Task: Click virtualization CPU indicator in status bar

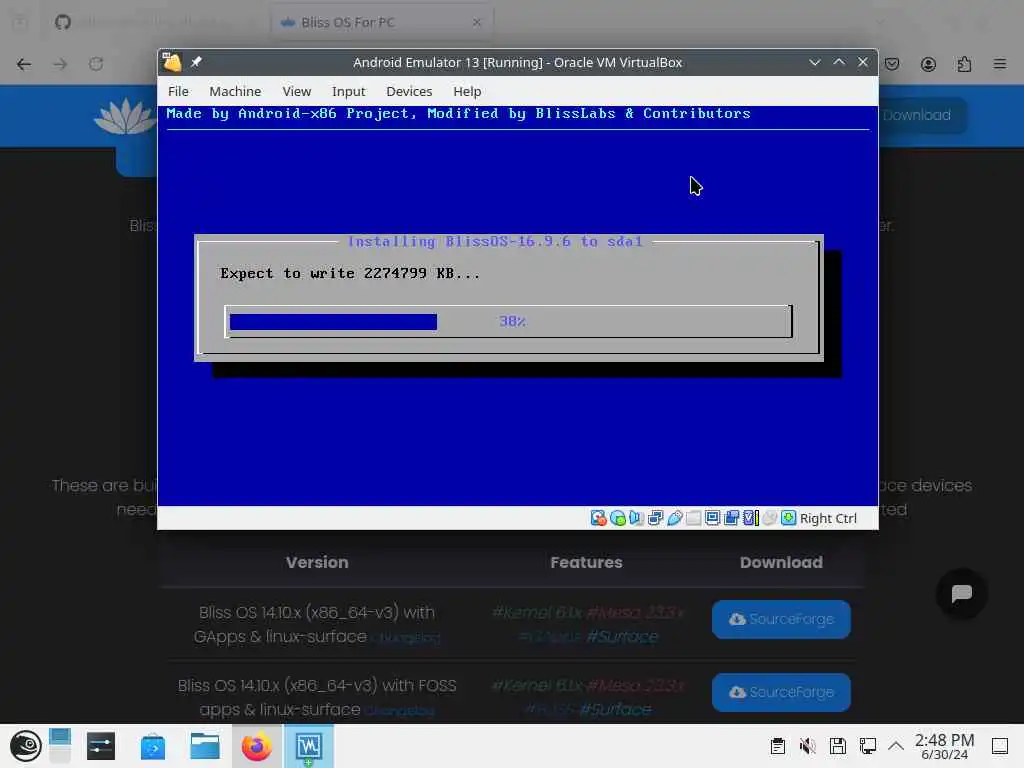Action: pyautogui.click(x=751, y=518)
